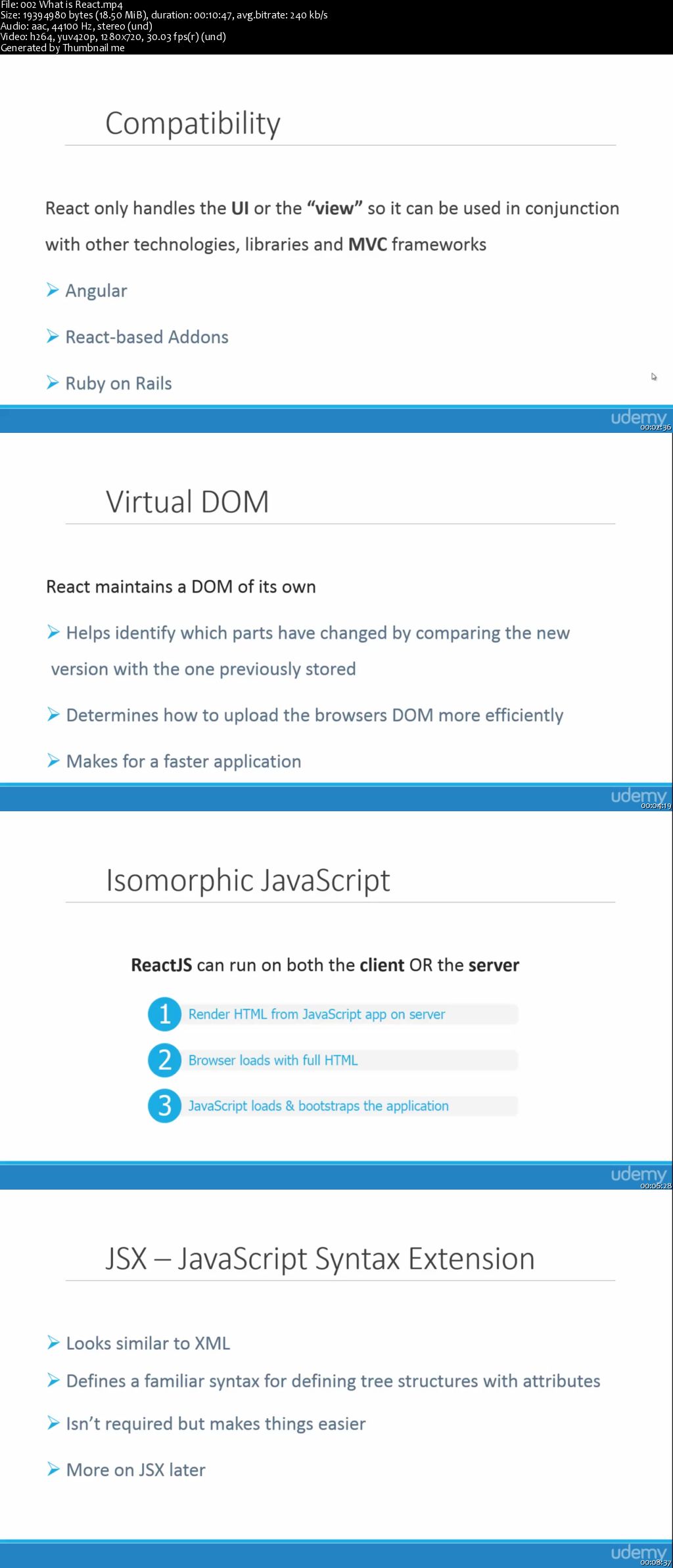Select the Ruby on Rails bullet
This screenshot has height=1568, width=673.
(118, 384)
